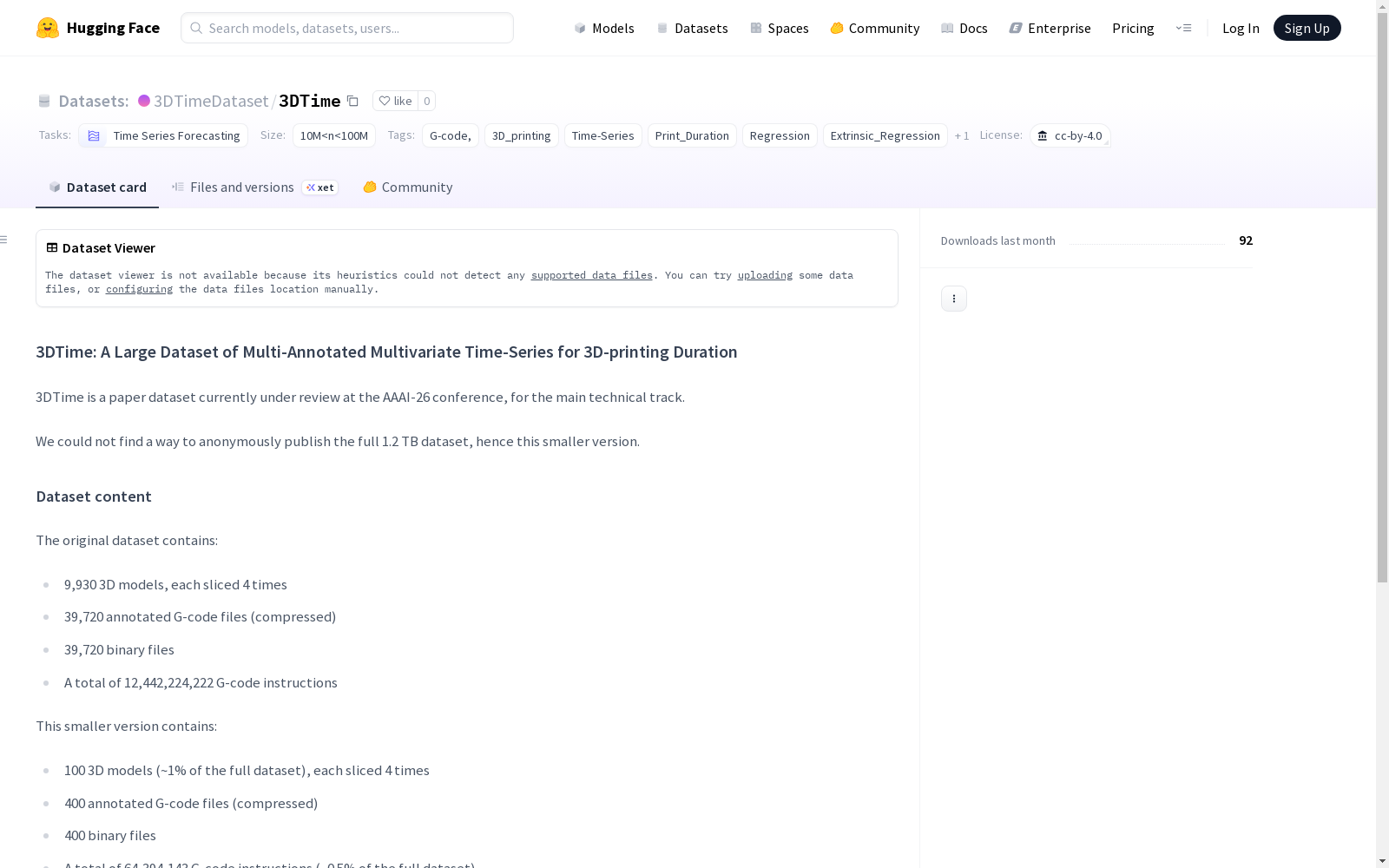
Task: Focus the search models, datasets, users field
Action: (x=347, y=28)
